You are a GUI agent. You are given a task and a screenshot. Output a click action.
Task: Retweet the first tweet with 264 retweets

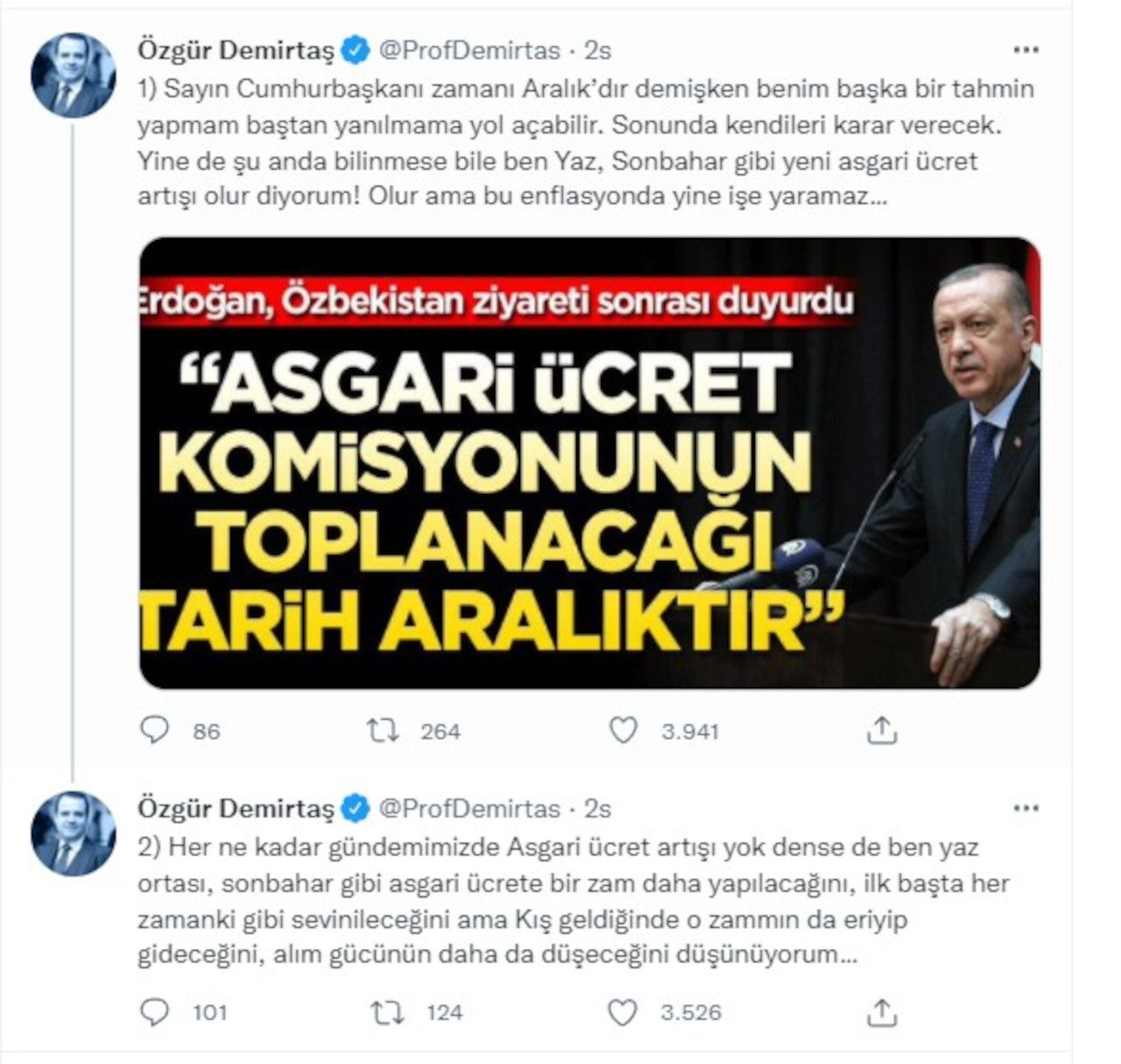[x=383, y=729]
